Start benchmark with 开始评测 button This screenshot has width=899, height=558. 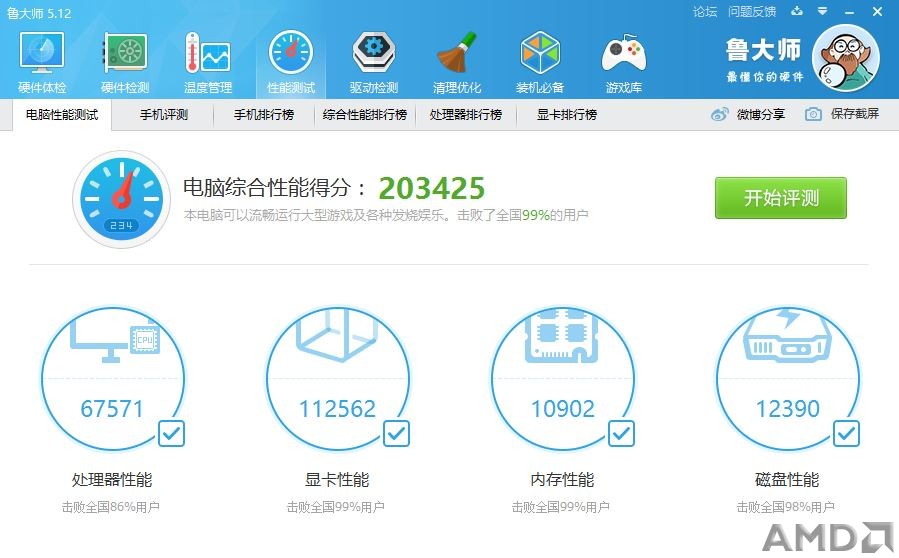coord(781,198)
